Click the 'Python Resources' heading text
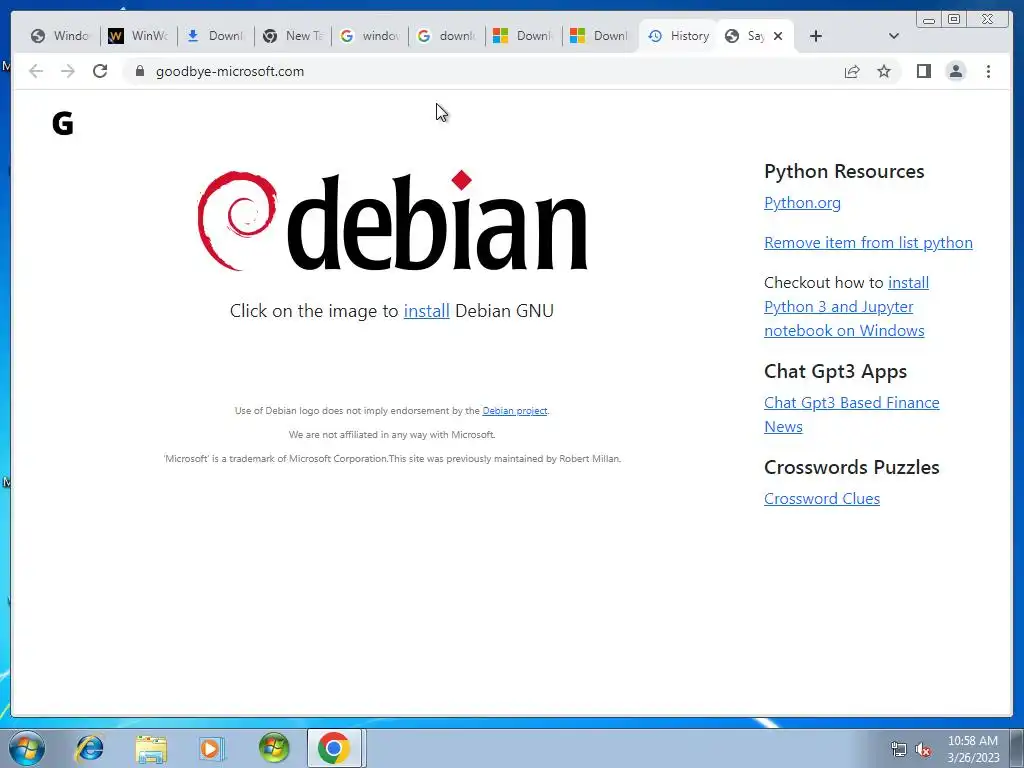Image resolution: width=1024 pixels, height=768 pixels. (x=844, y=171)
